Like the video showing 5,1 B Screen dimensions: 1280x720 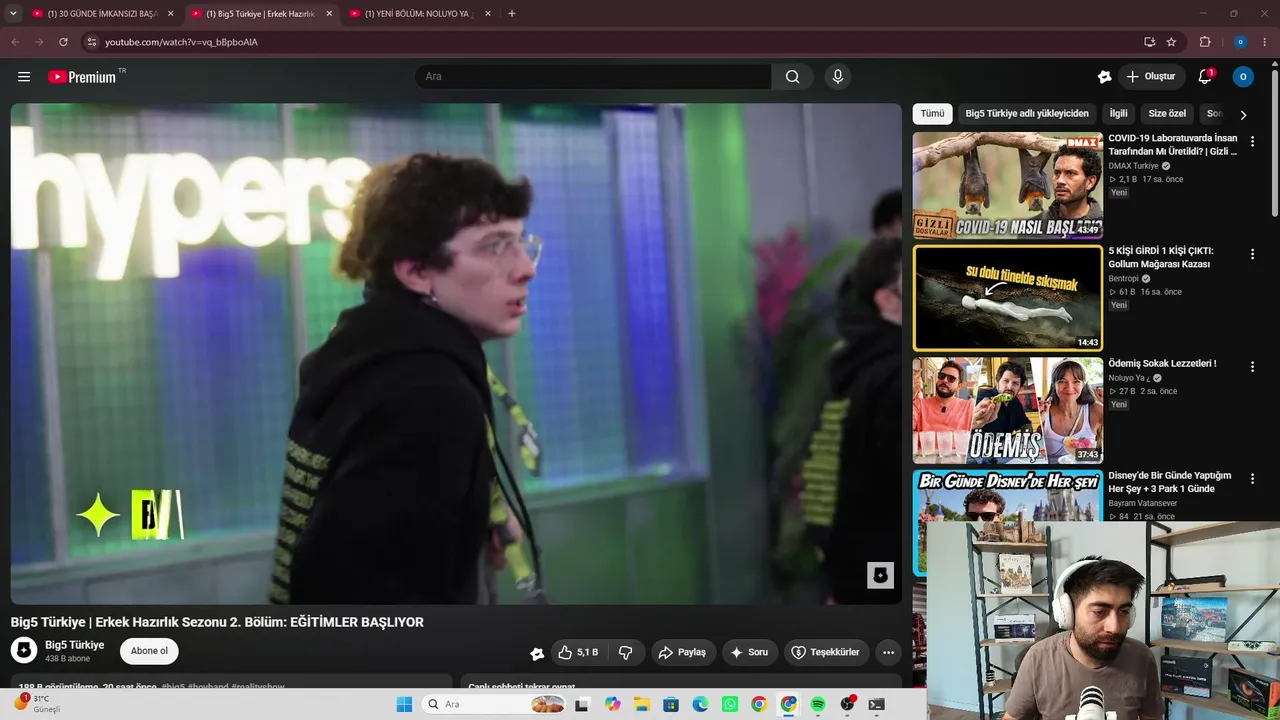point(578,652)
